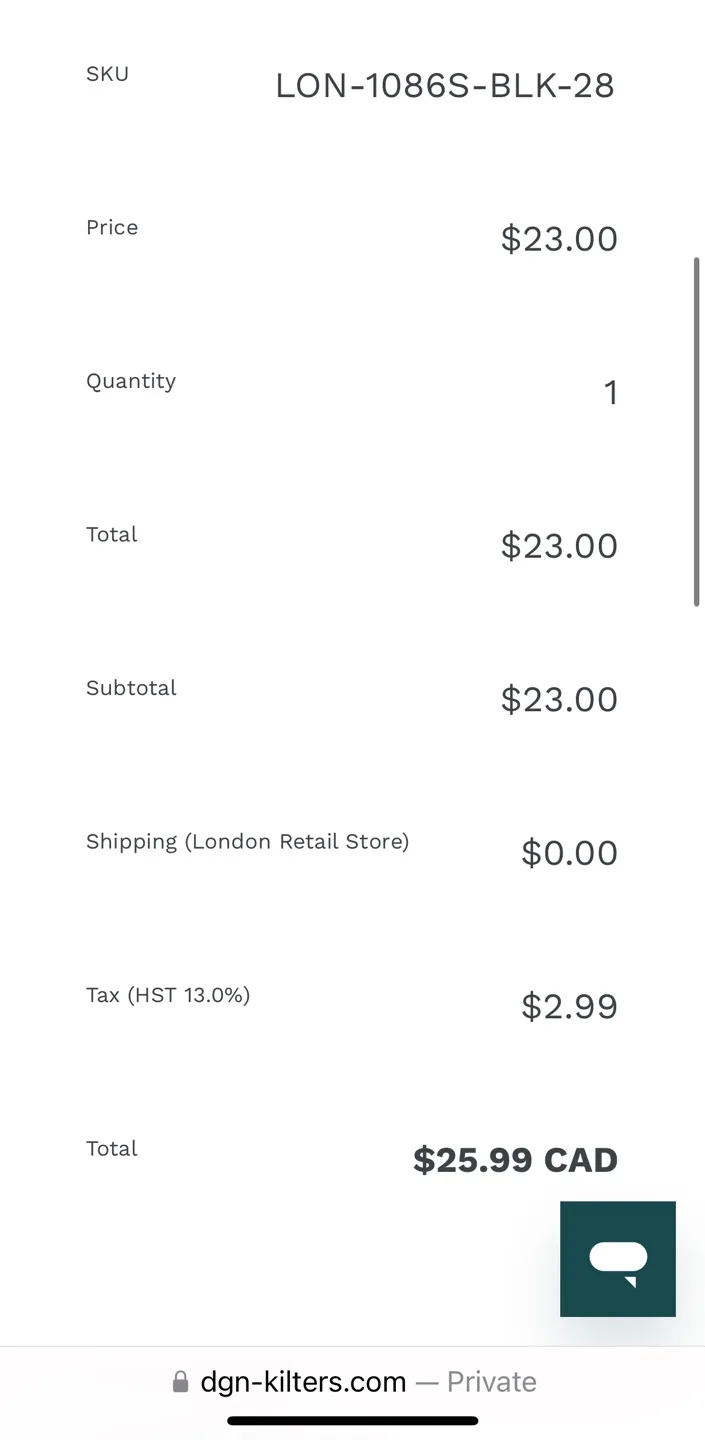Tap the Quantity value 1
The width and height of the screenshot is (705, 1440).
610,392
